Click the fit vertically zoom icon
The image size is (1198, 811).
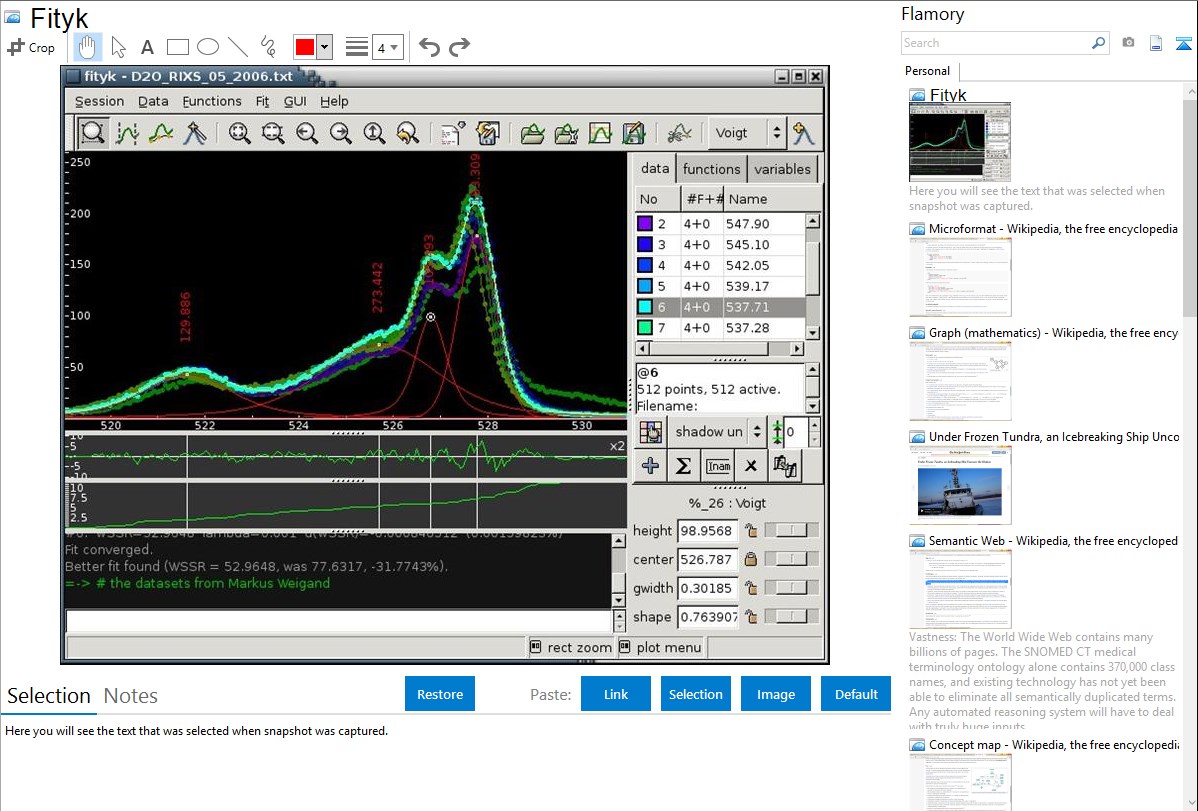[374, 133]
